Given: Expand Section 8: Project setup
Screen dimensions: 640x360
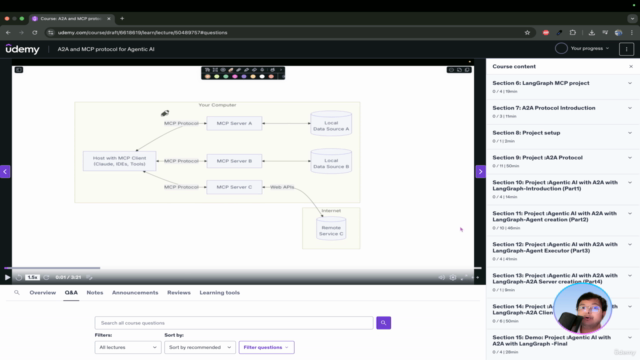Looking at the screenshot, I should click(563, 137).
